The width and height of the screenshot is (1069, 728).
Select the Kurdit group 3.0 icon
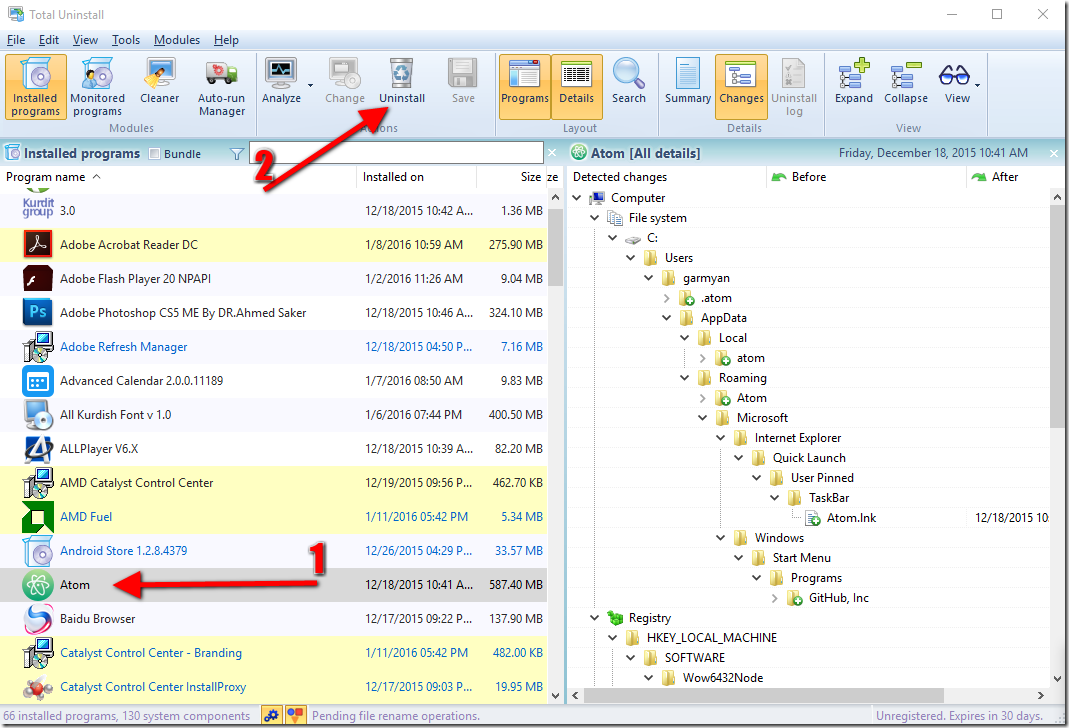coord(37,208)
